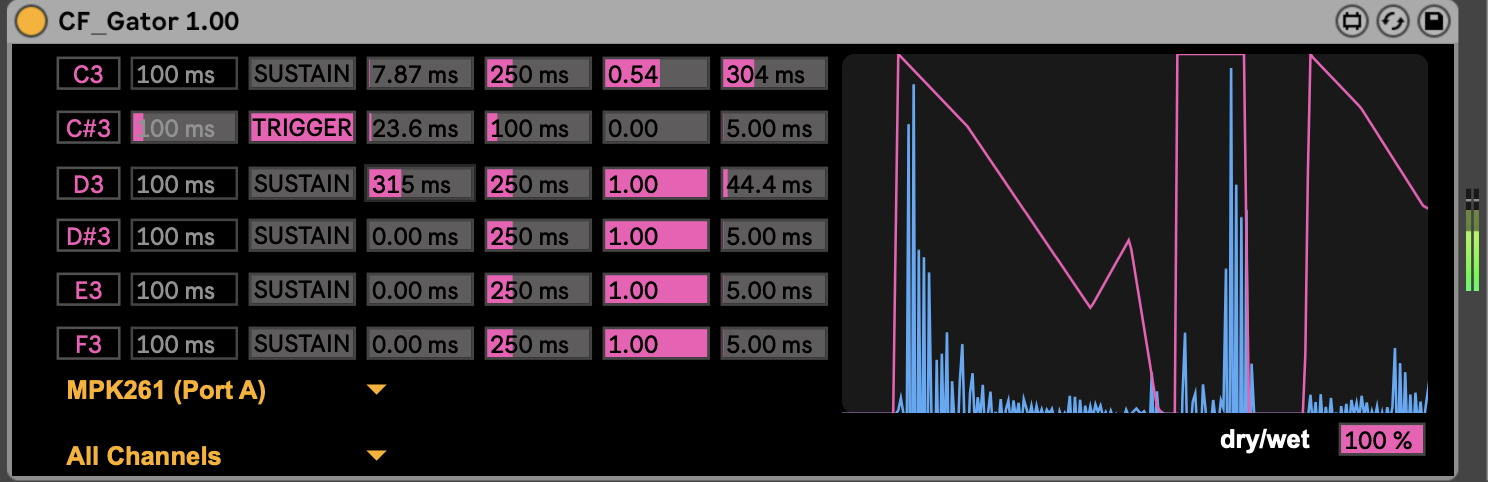Screen dimensions: 1488x482
Task: Open the MPK261 (Port A) MIDI input dropdown
Action: [x=225, y=391]
